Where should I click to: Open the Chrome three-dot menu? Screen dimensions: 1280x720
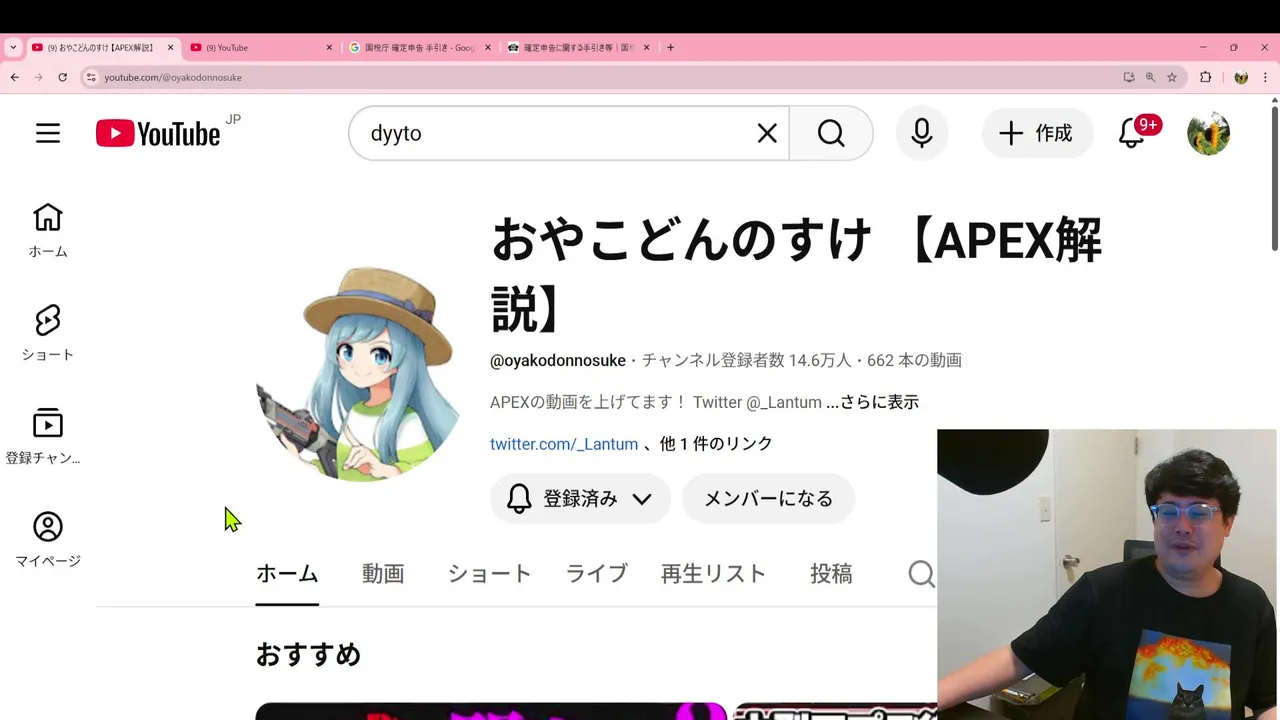(x=1267, y=77)
